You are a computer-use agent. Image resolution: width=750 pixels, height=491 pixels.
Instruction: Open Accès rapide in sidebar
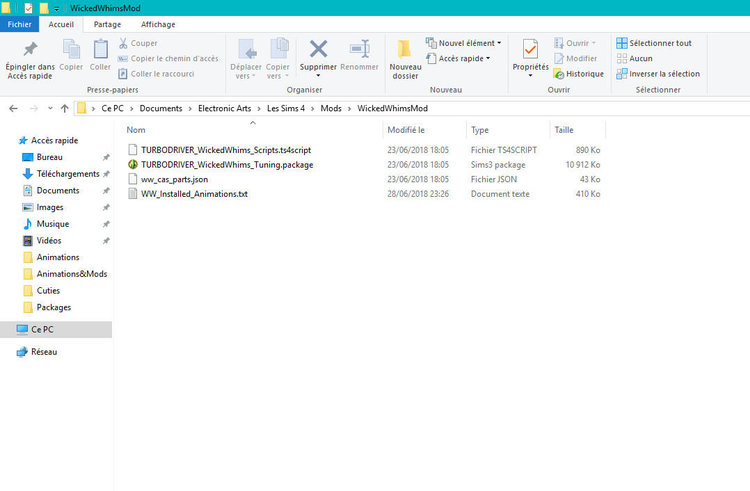55,141
